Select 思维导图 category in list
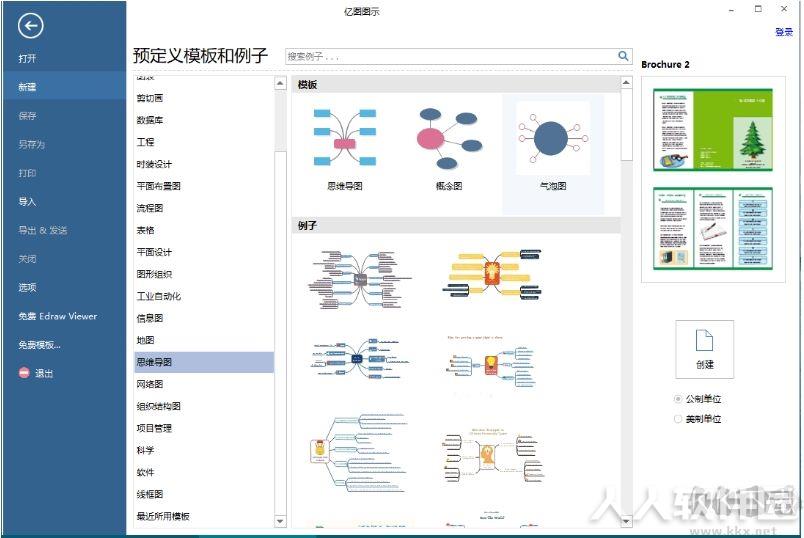804x538 pixels. pos(204,362)
